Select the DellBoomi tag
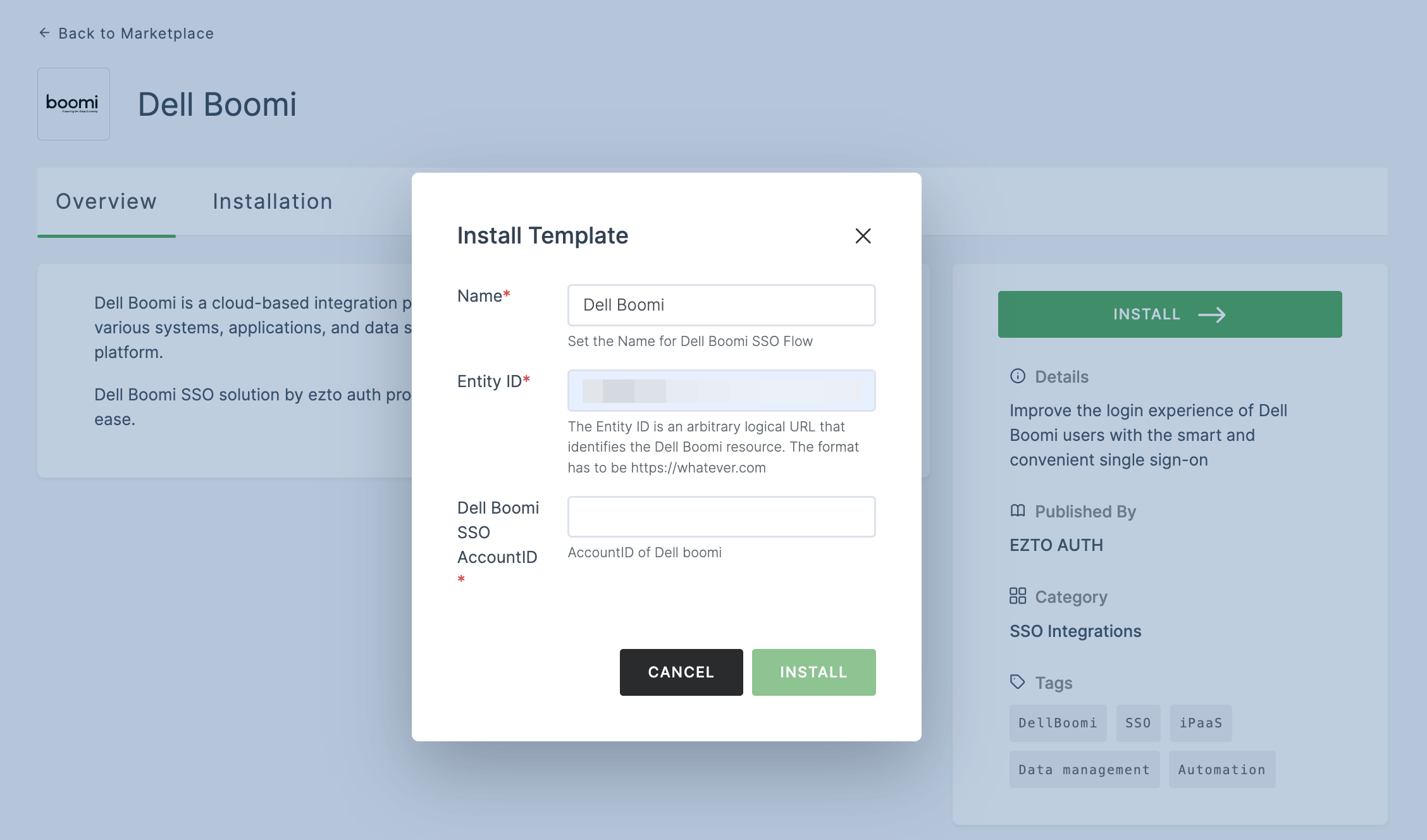 (1058, 723)
